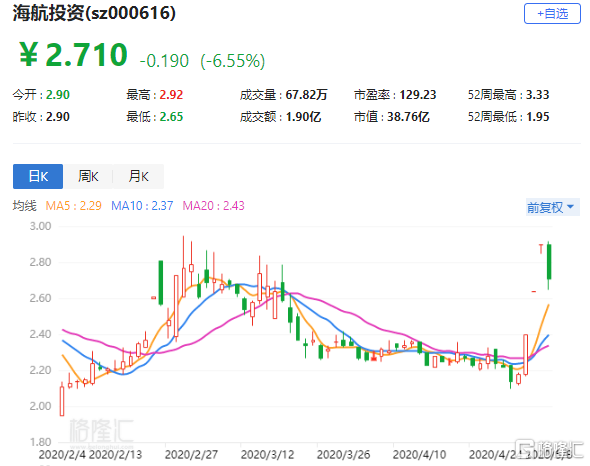Click the 2020/2/13 date axis label
This screenshot has width=590, height=466.
pyautogui.click(x=115, y=454)
